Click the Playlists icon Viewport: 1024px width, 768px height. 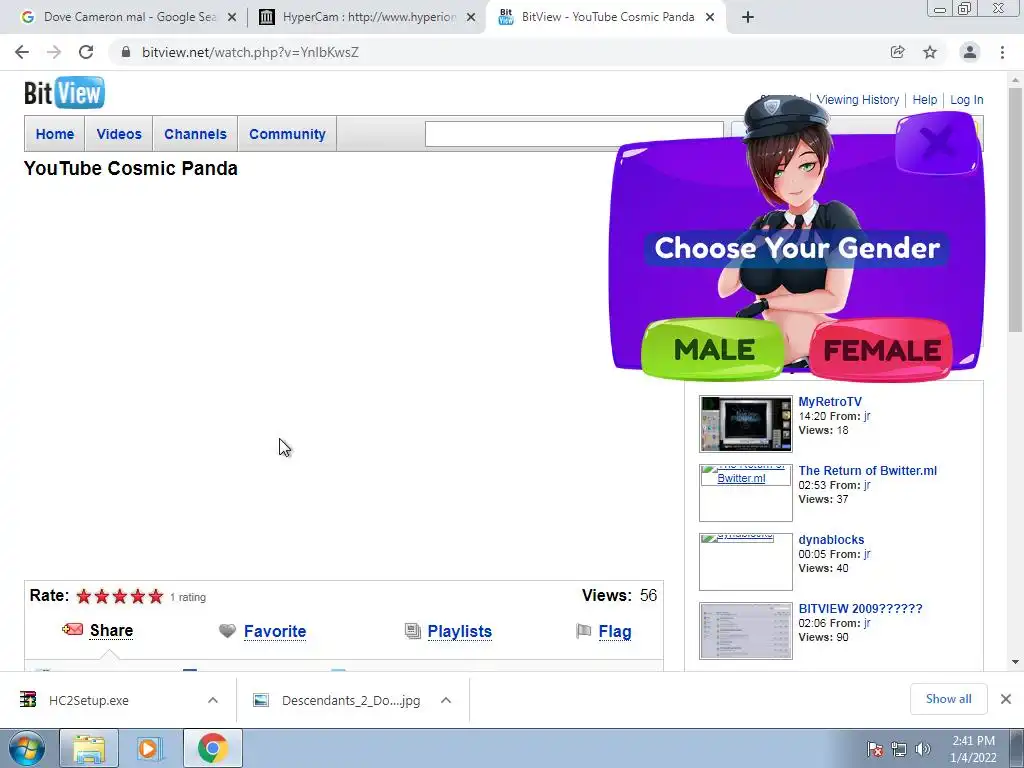pyautogui.click(x=413, y=631)
